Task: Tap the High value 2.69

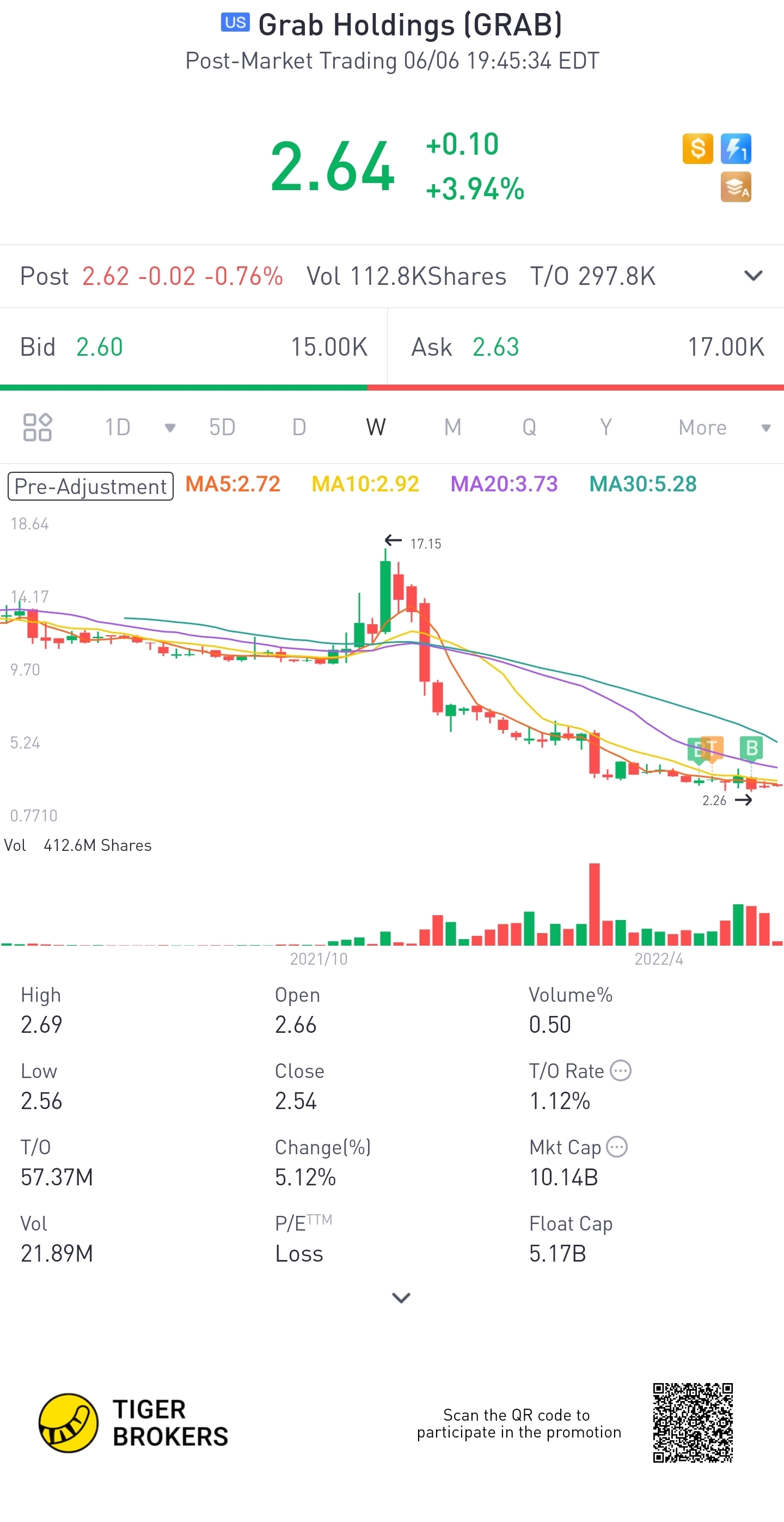Action: pos(41,1025)
